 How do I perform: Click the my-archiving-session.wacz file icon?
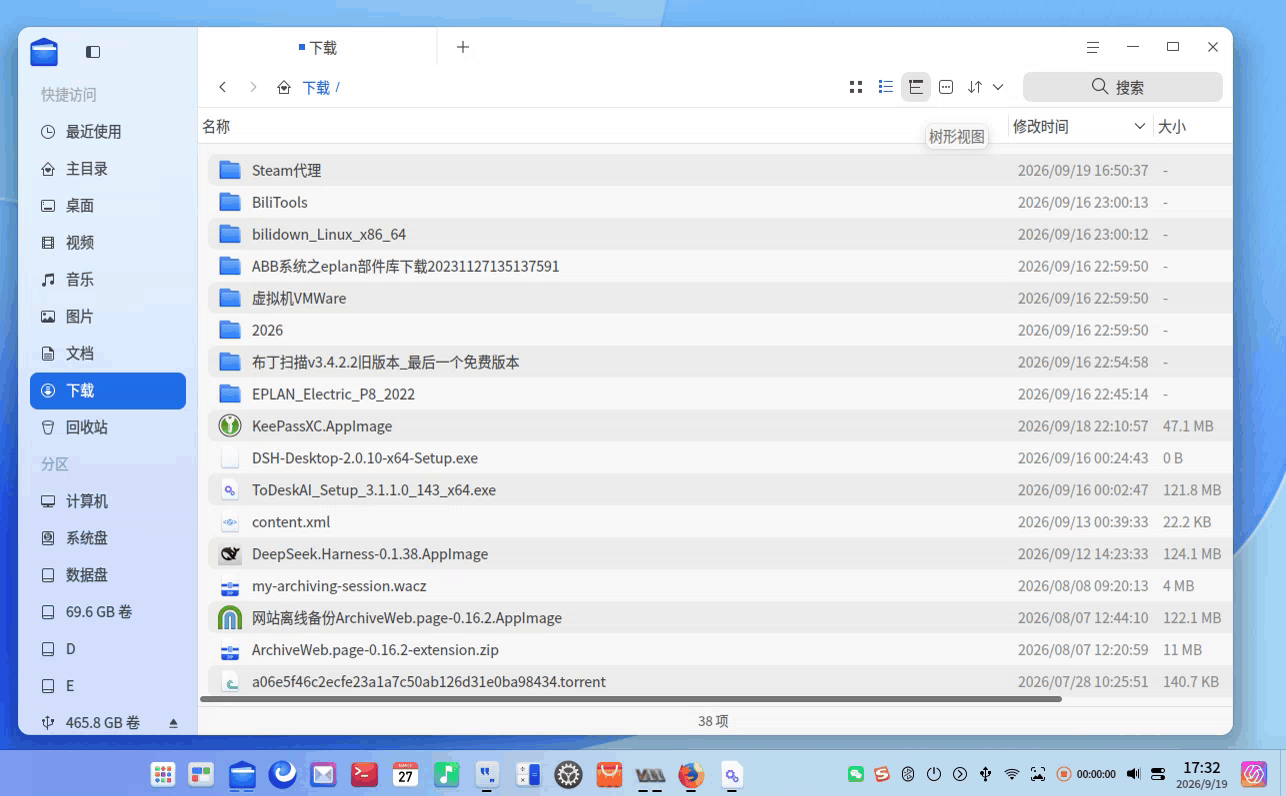[230, 586]
